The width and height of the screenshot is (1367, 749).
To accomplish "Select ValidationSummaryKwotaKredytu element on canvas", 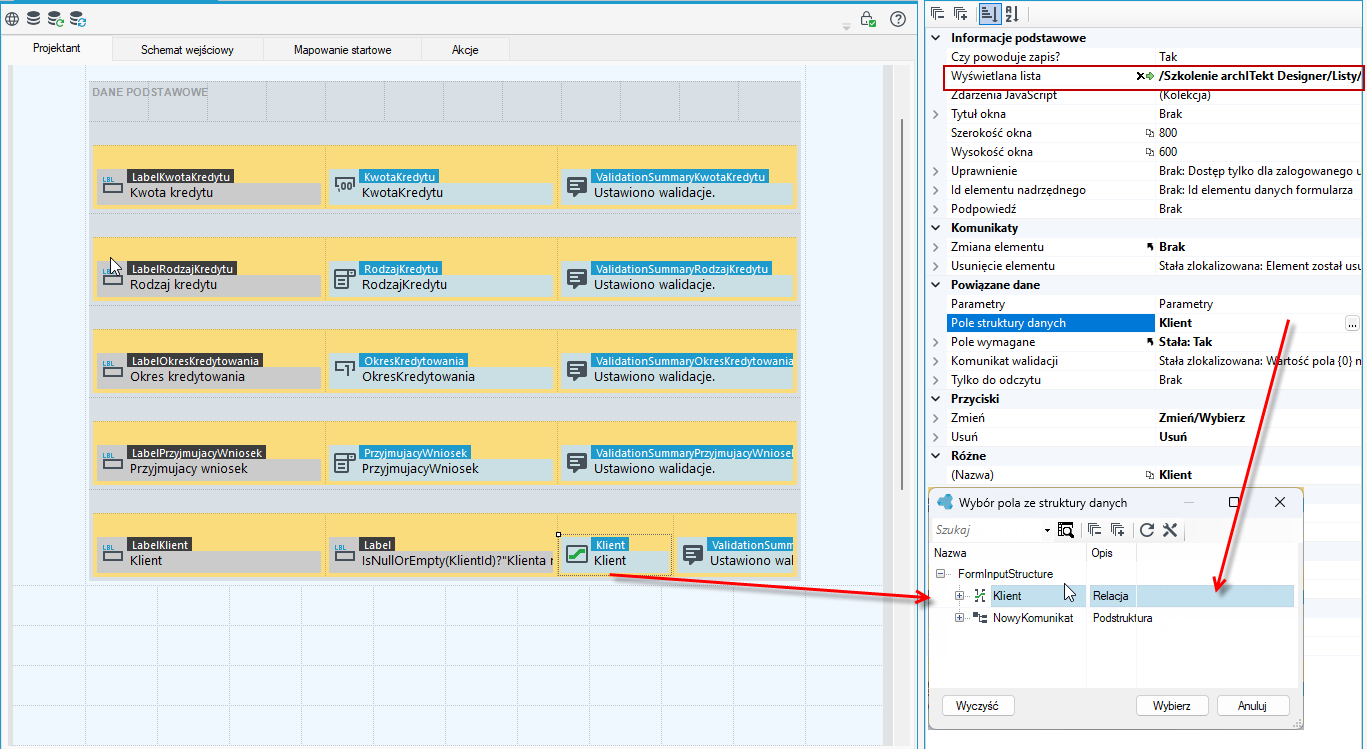I will coord(678,184).
